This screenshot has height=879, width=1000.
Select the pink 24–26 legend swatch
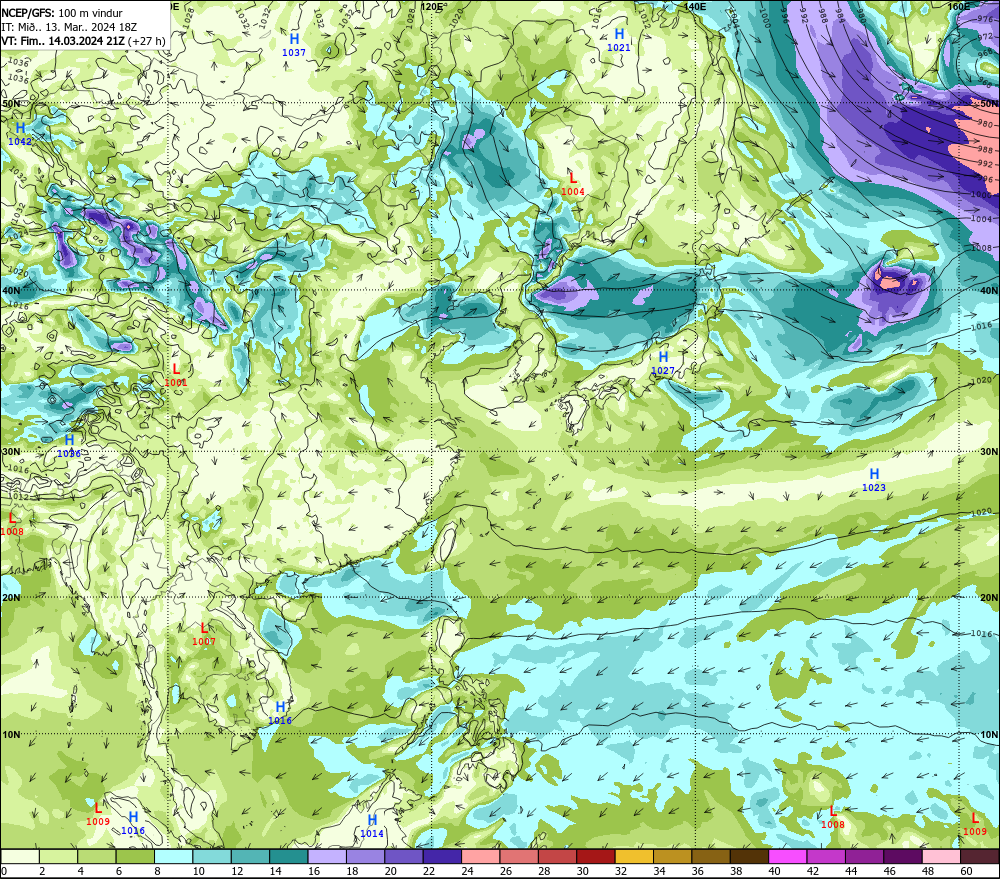[x=481, y=856]
